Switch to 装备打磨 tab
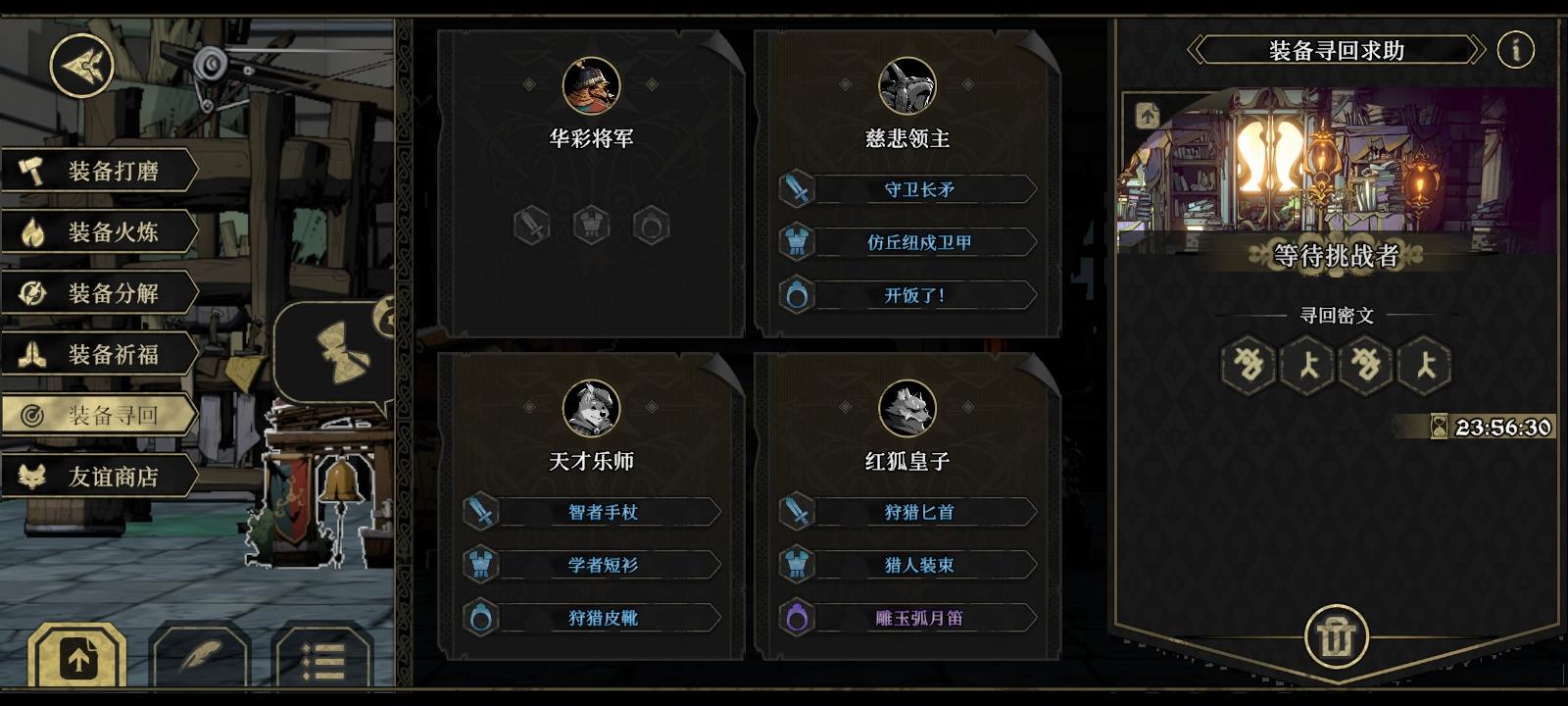The height and width of the screenshot is (706, 1568). pos(99,172)
